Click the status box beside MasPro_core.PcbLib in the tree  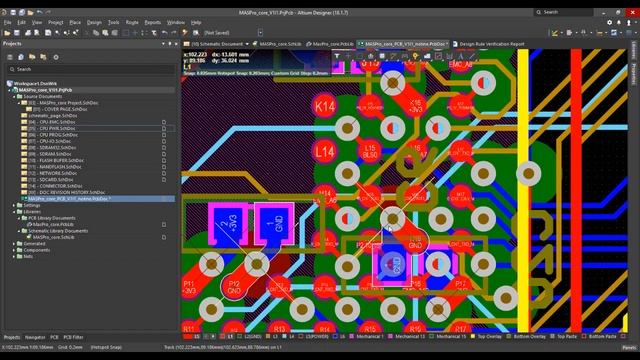(164, 224)
